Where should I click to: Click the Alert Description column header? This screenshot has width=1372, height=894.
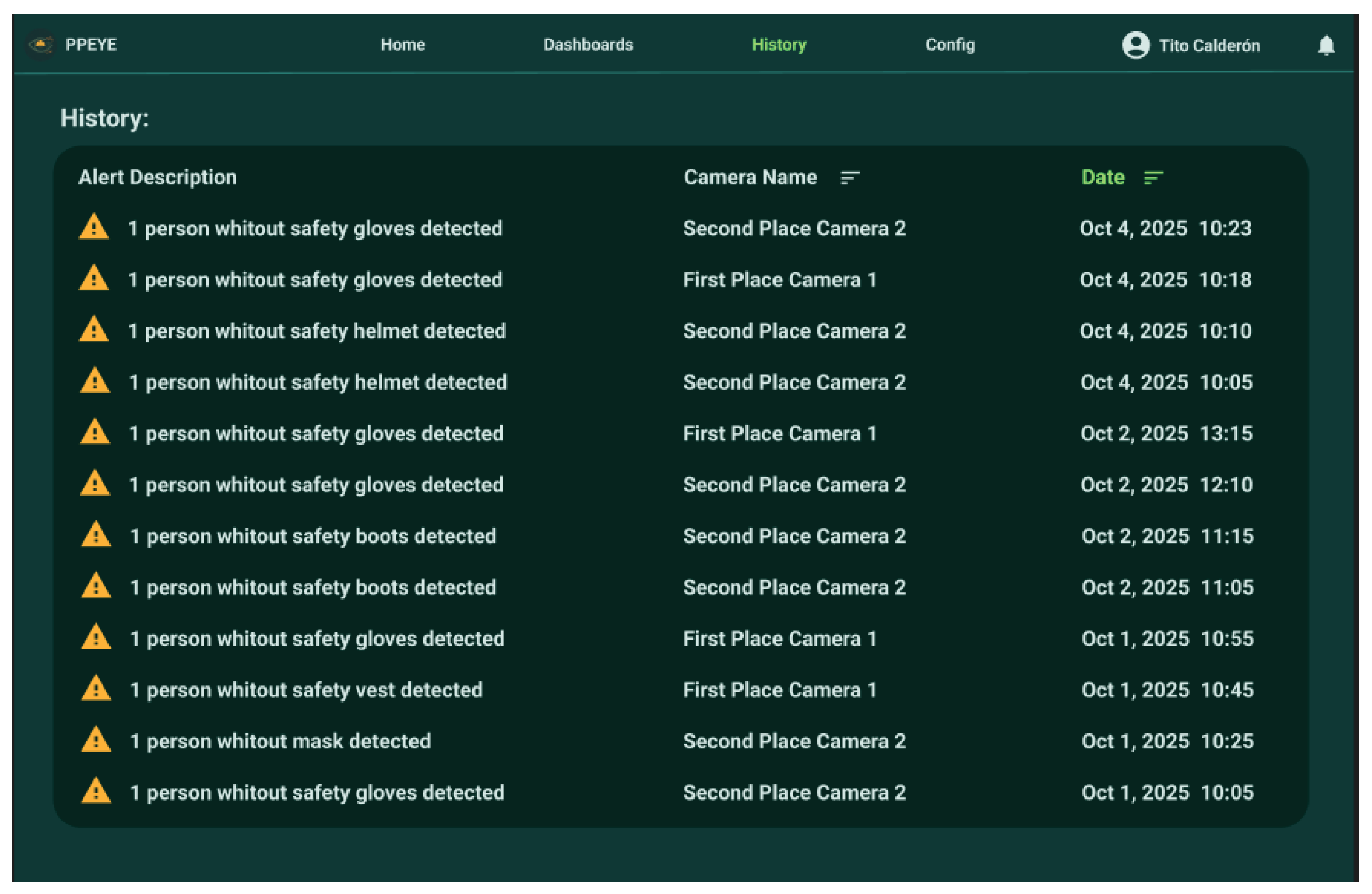pyautogui.click(x=157, y=178)
